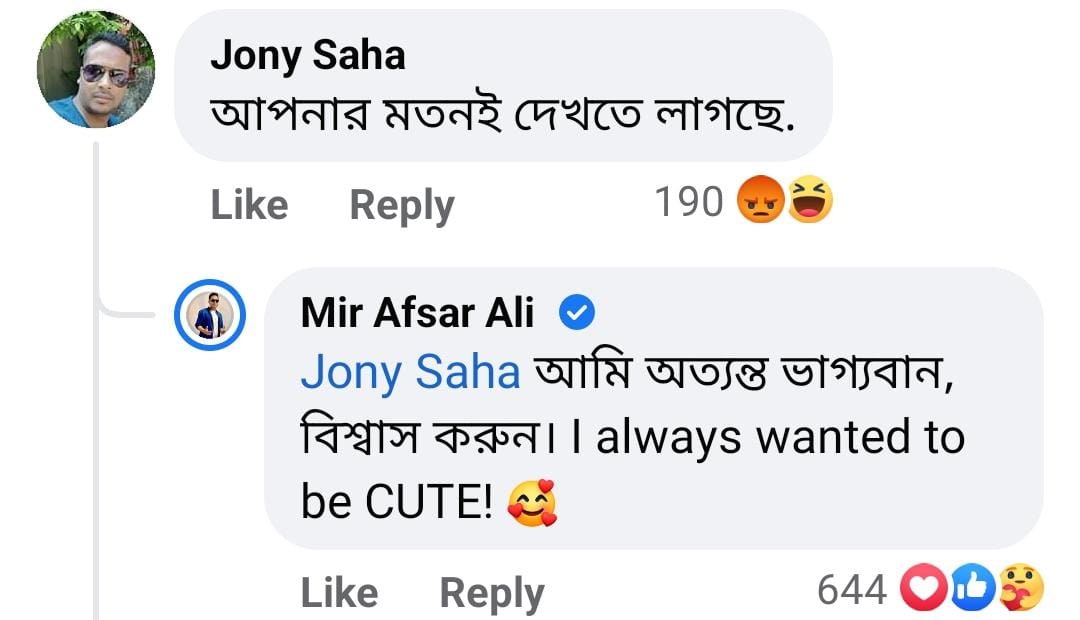Click Like under Jony Saha's comment
Image resolution: width=1080 pixels, height=620 pixels.
[x=247, y=205]
